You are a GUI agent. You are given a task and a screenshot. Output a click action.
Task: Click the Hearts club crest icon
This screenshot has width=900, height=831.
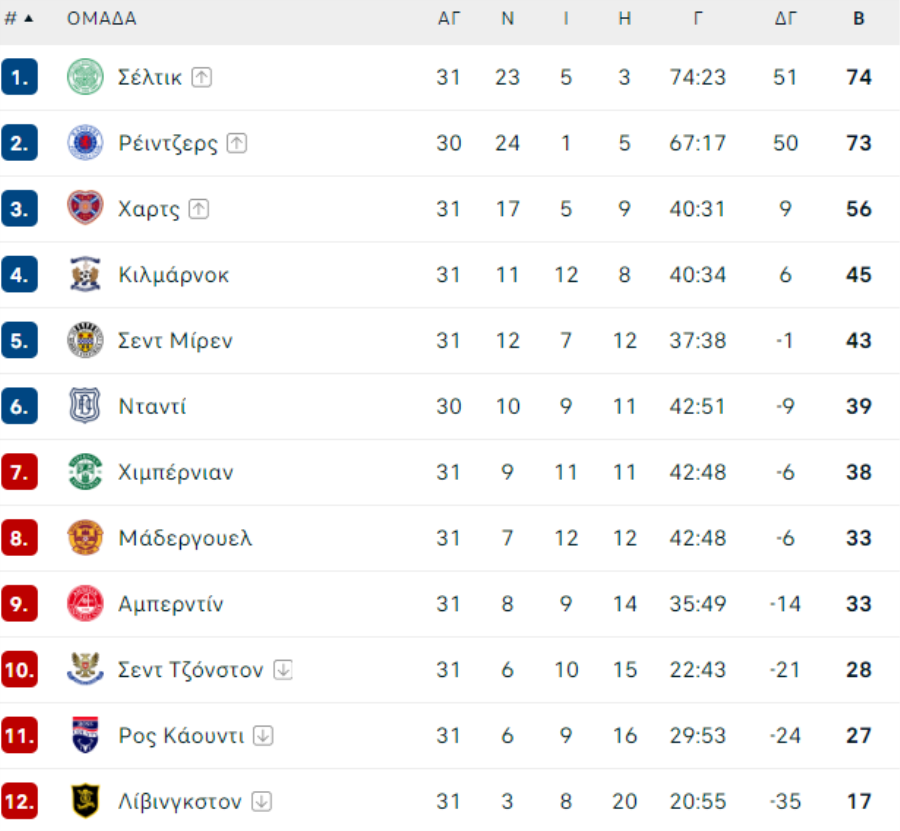[85, 208]
